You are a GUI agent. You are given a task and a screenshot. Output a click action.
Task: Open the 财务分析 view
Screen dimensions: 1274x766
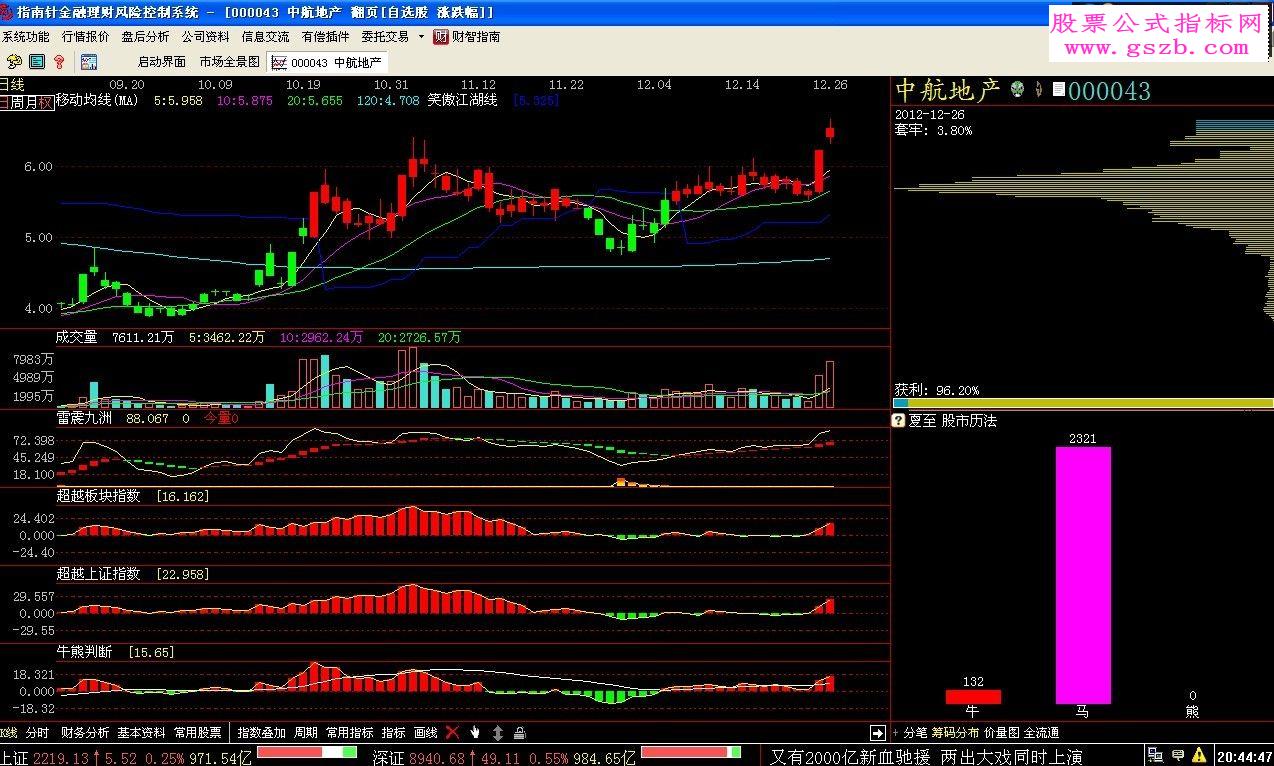pos(85,733)
